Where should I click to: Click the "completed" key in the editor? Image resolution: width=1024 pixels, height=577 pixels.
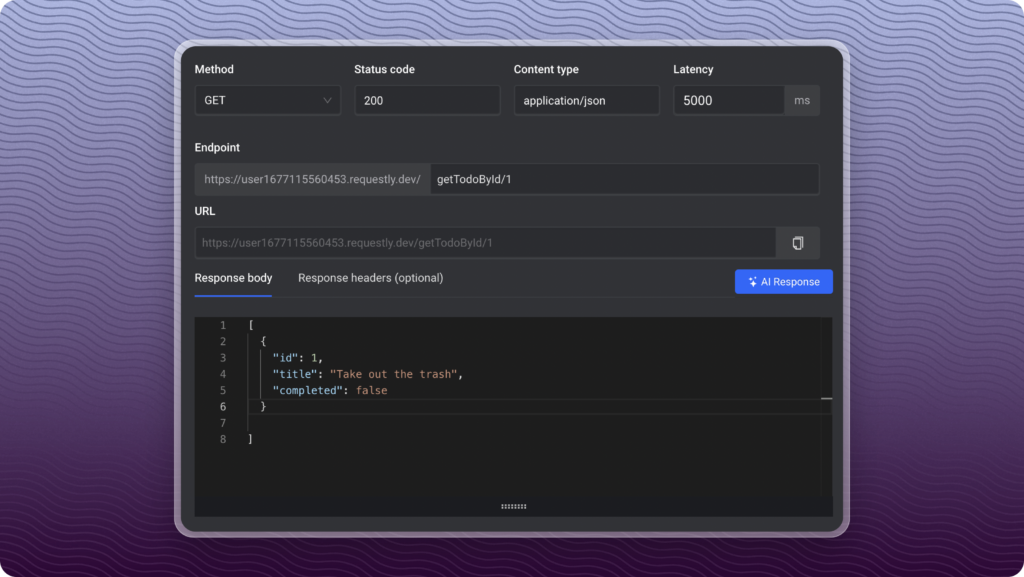[x=308, y=390]
